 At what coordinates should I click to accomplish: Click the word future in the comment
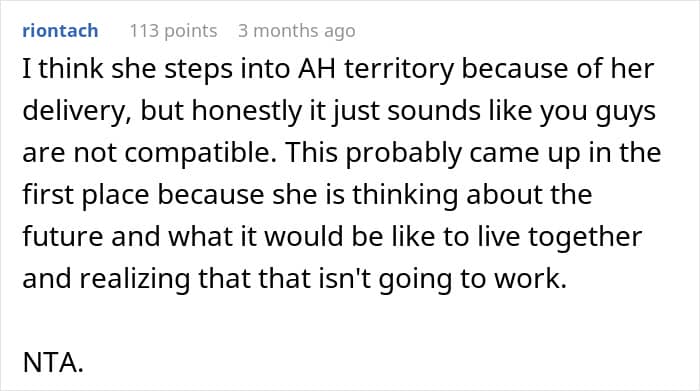[x=62, y=237]
